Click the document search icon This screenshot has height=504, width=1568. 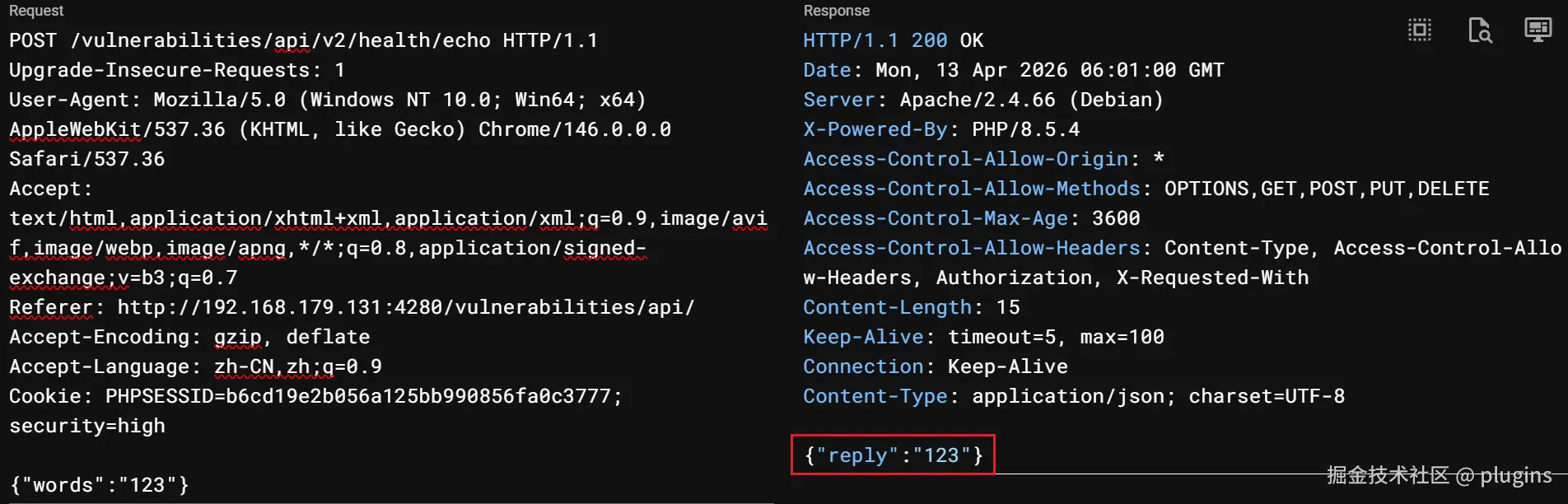1479,30
